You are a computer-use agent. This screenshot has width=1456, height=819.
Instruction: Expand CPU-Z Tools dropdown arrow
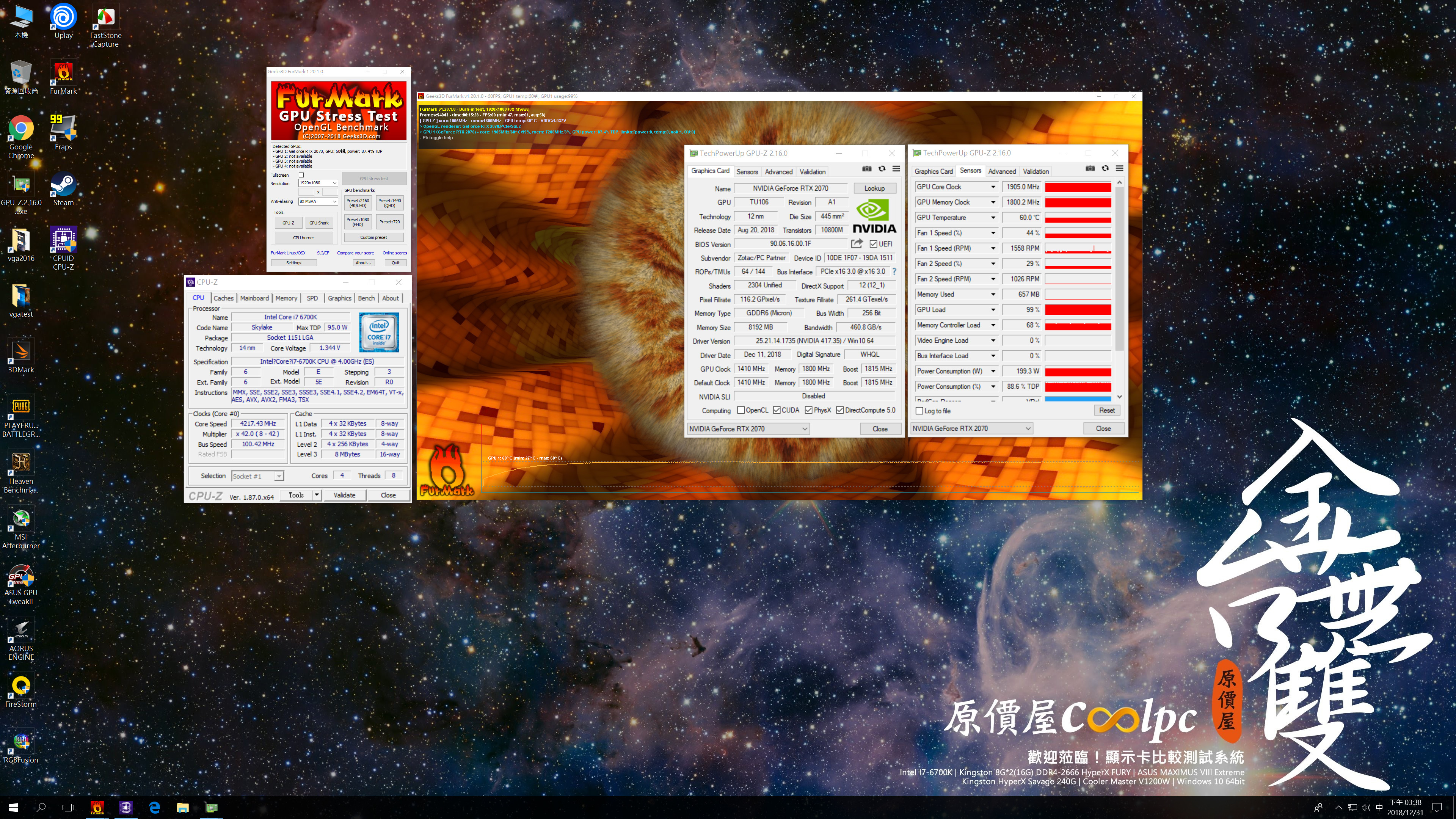point(317,495)
